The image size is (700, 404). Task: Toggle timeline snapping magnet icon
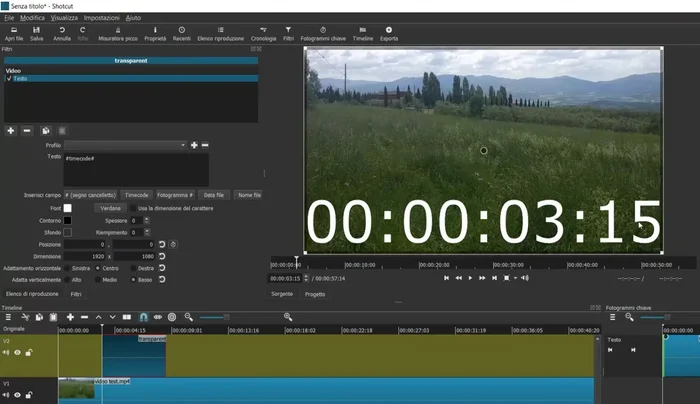(143, 317)
